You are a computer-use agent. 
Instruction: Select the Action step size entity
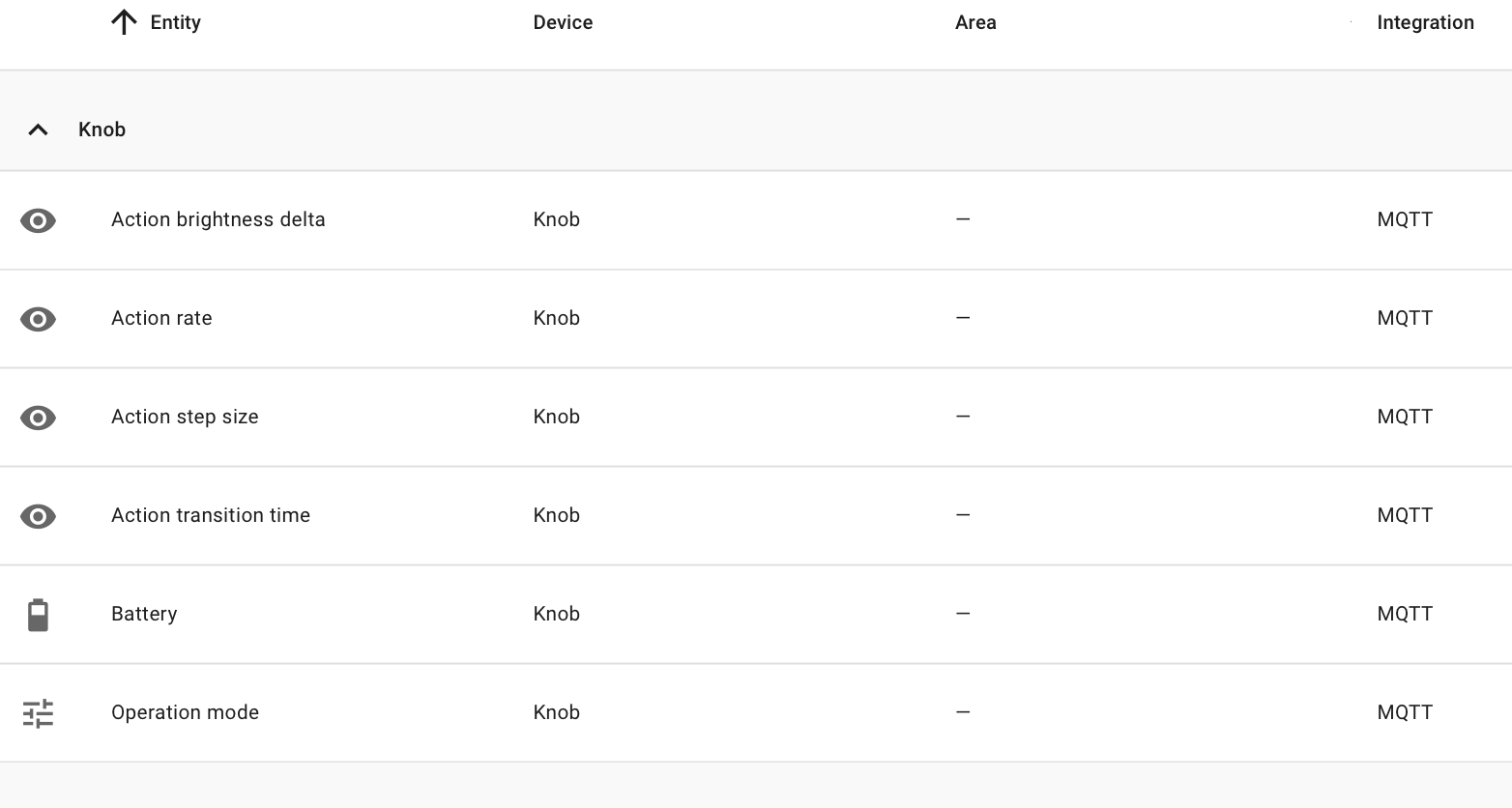point(185,417)
